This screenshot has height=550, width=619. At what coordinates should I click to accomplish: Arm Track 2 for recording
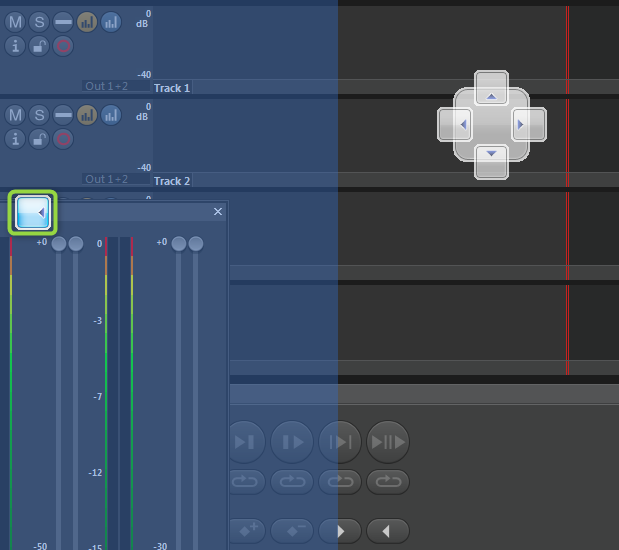point(63,139)
